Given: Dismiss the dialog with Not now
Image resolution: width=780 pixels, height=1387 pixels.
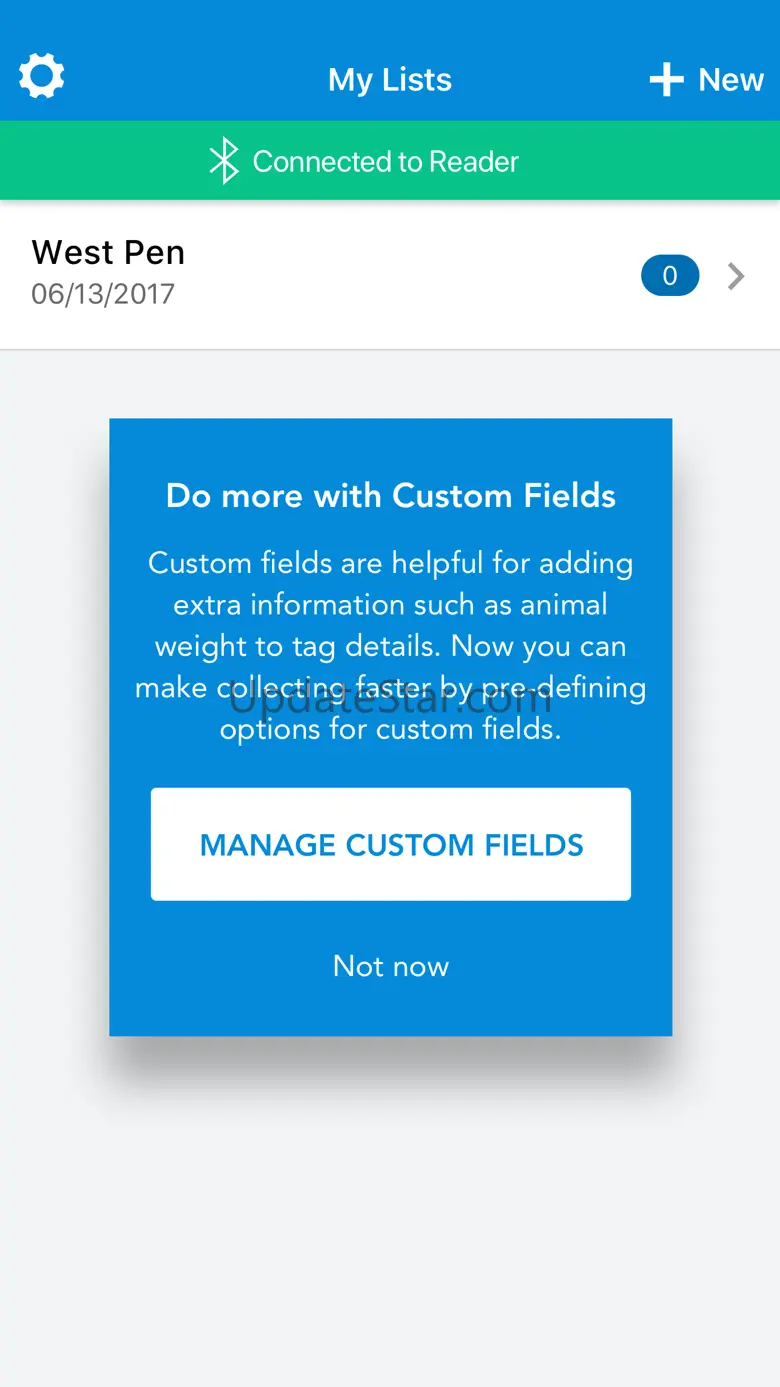Looking at the screenshot, I should (x=390, y=966).
